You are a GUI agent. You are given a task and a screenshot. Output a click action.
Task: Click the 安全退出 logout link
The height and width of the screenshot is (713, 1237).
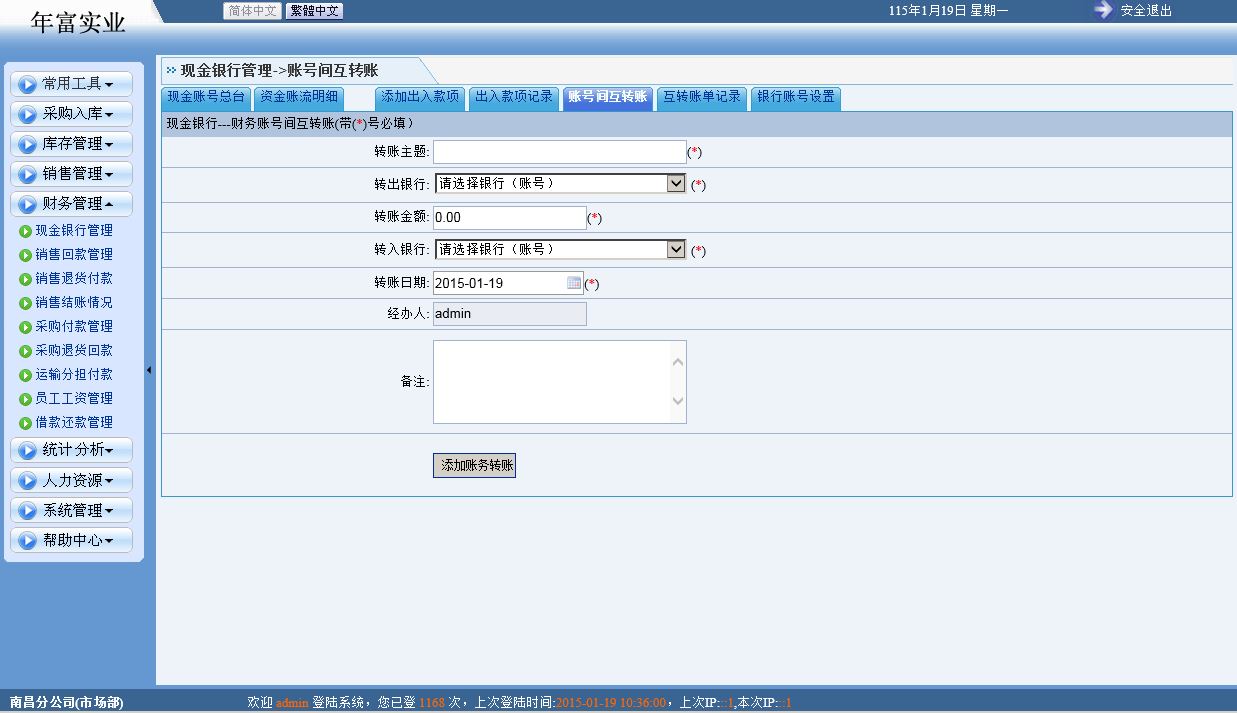(x=1146, y=11)
